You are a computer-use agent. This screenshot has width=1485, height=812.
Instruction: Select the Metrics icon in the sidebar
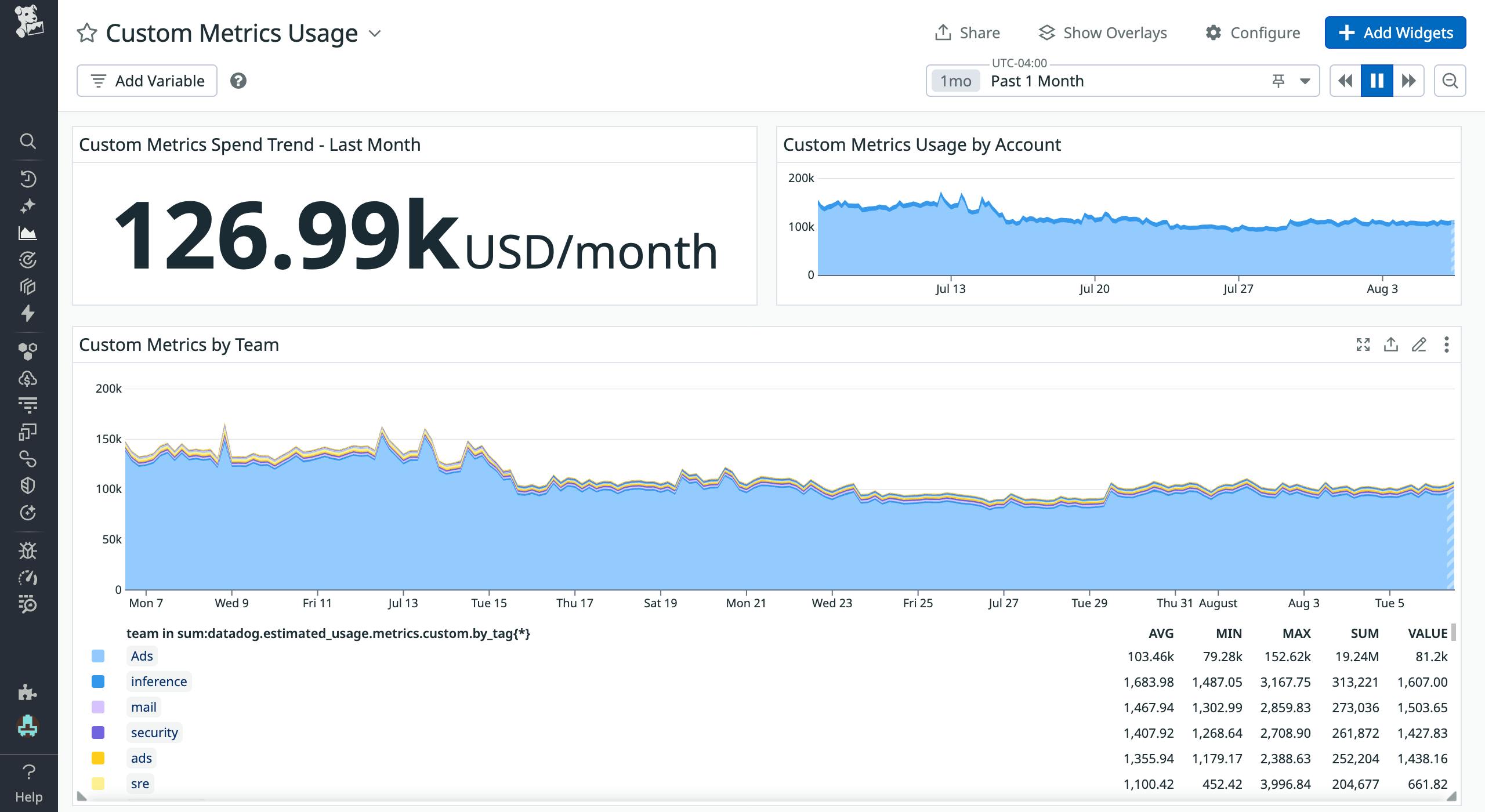pos(28,232)
